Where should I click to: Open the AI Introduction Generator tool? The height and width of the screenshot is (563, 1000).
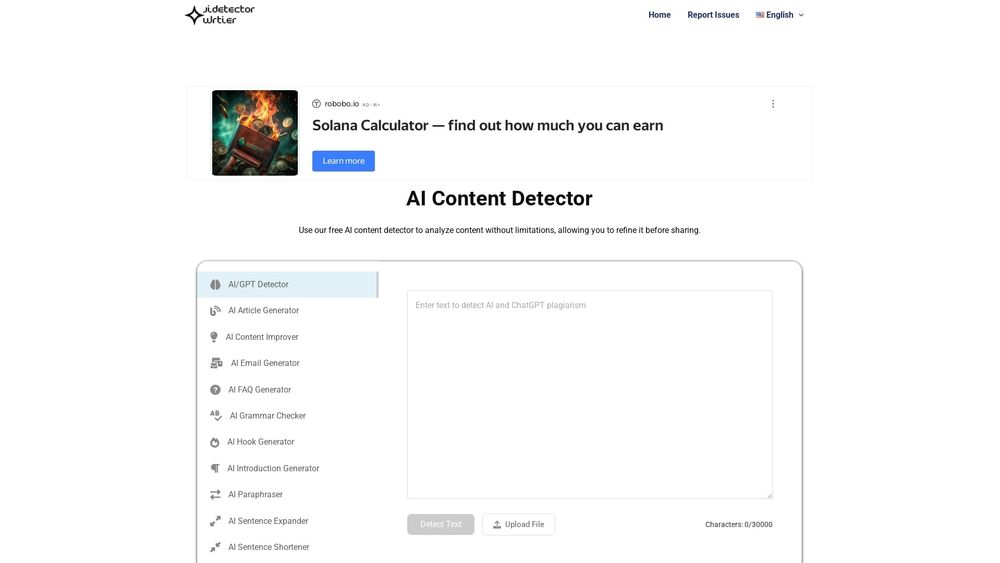coord(273,468)
